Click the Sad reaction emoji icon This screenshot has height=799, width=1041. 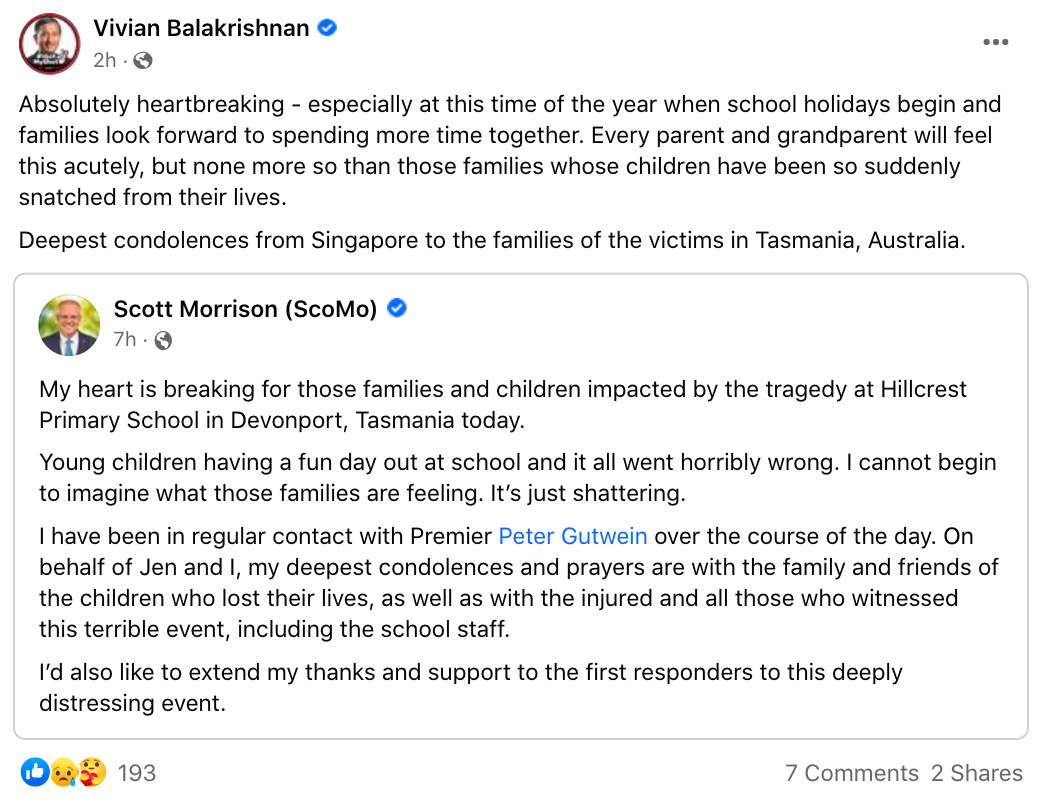pyautogui.click(x=64, y=772)
